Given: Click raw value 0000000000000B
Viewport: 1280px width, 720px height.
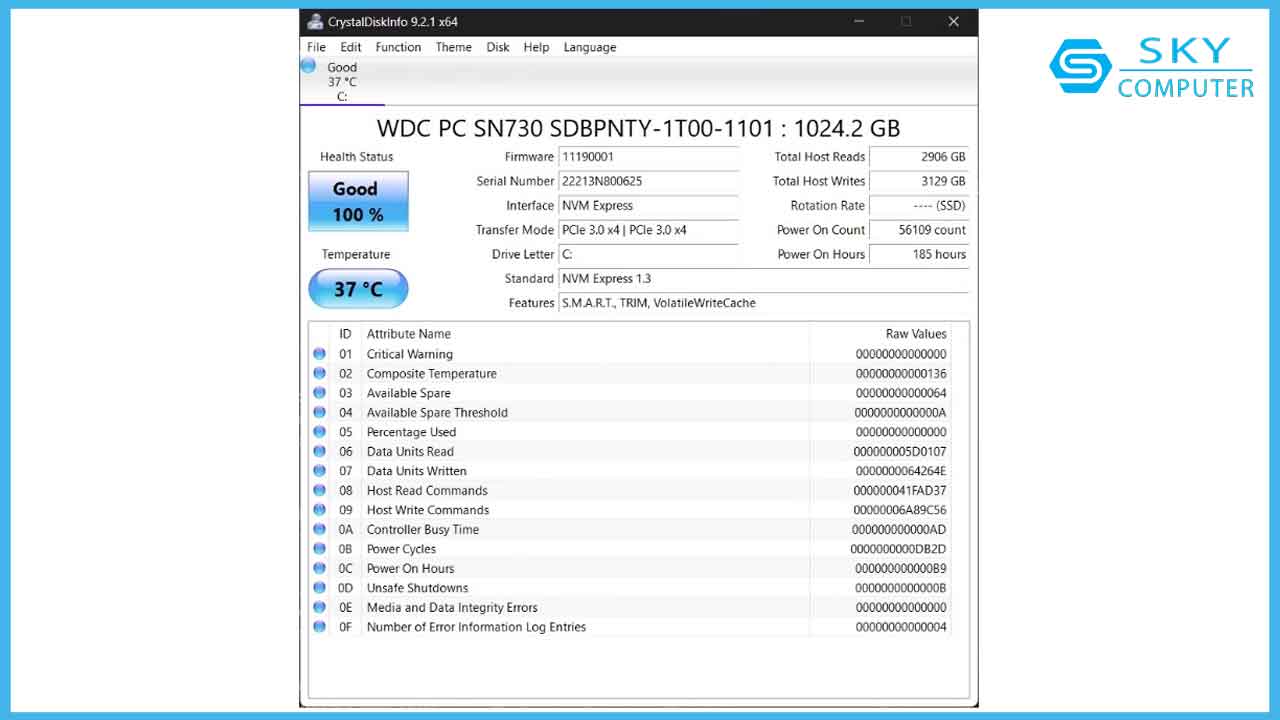Looking at the screenshot, I should (901, 588).
